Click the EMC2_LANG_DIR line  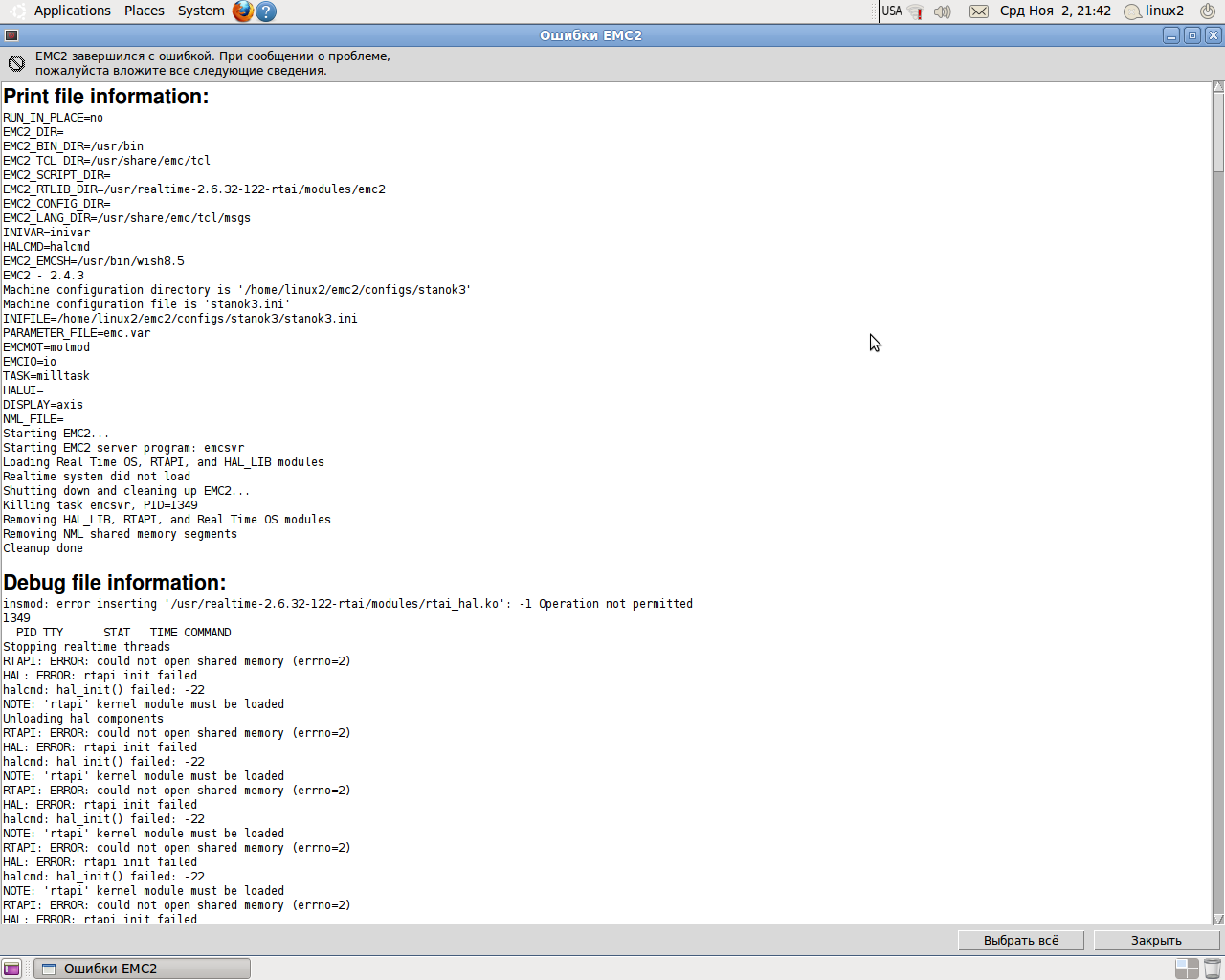(x=126, y=218)
